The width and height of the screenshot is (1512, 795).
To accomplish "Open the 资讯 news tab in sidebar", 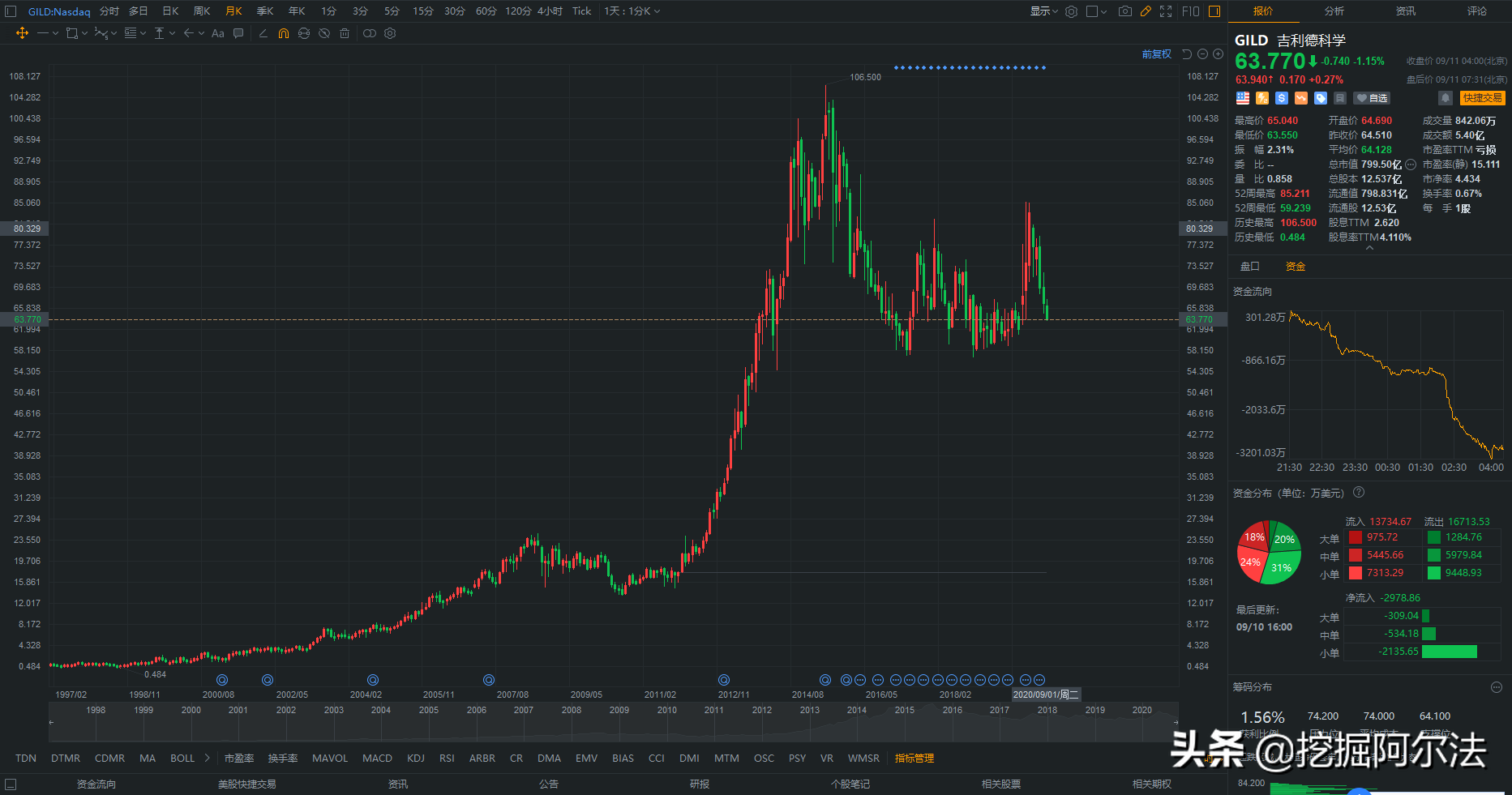I will point(1406,11).
